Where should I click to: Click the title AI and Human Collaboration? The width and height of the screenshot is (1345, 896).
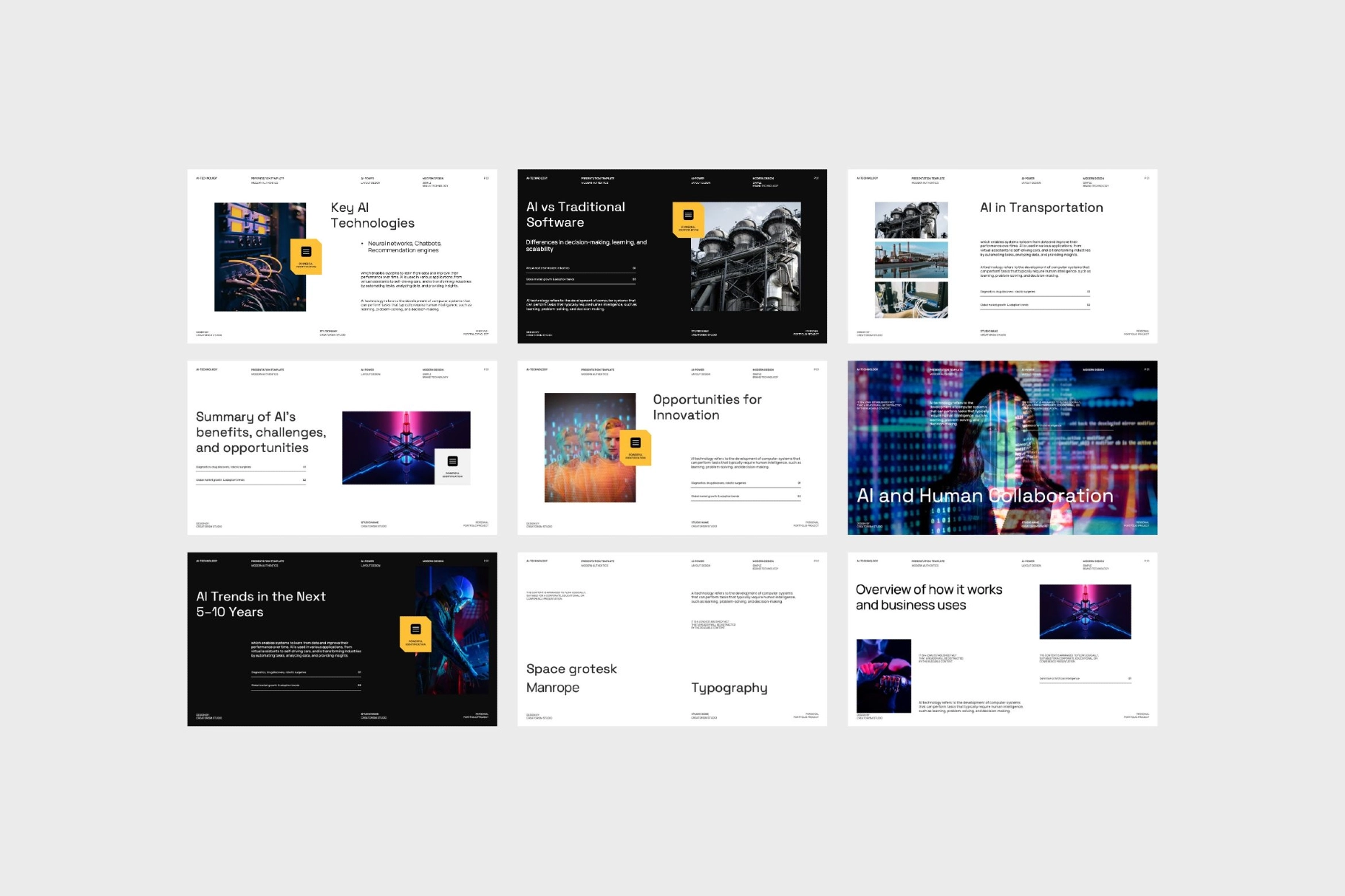click(x=985, y=496)
